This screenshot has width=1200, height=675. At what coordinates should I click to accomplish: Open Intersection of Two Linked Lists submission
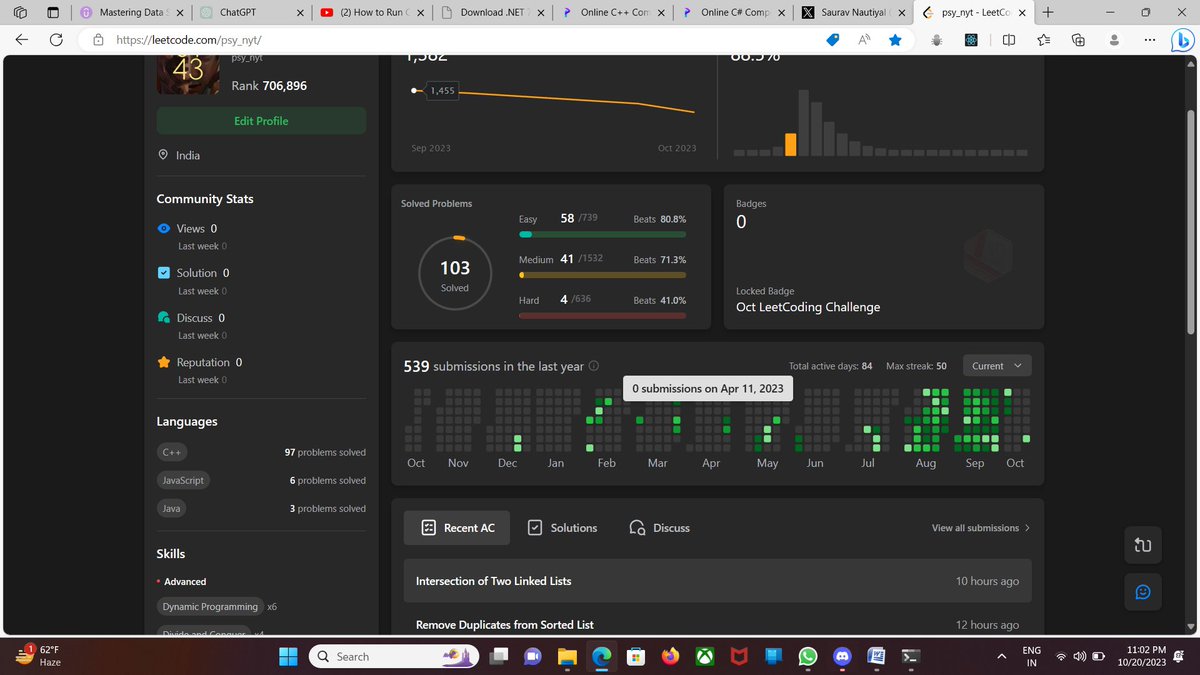tap(717, 581)
